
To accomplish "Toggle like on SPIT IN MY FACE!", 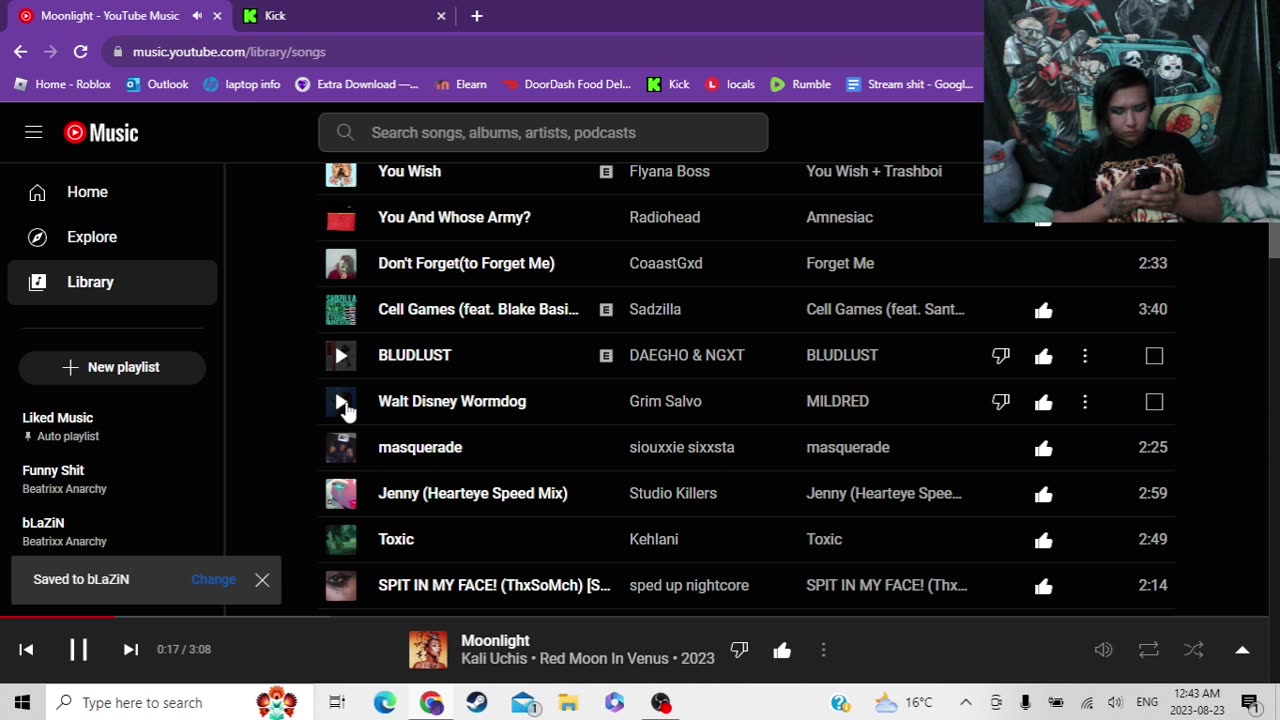I will point(1043,586).
